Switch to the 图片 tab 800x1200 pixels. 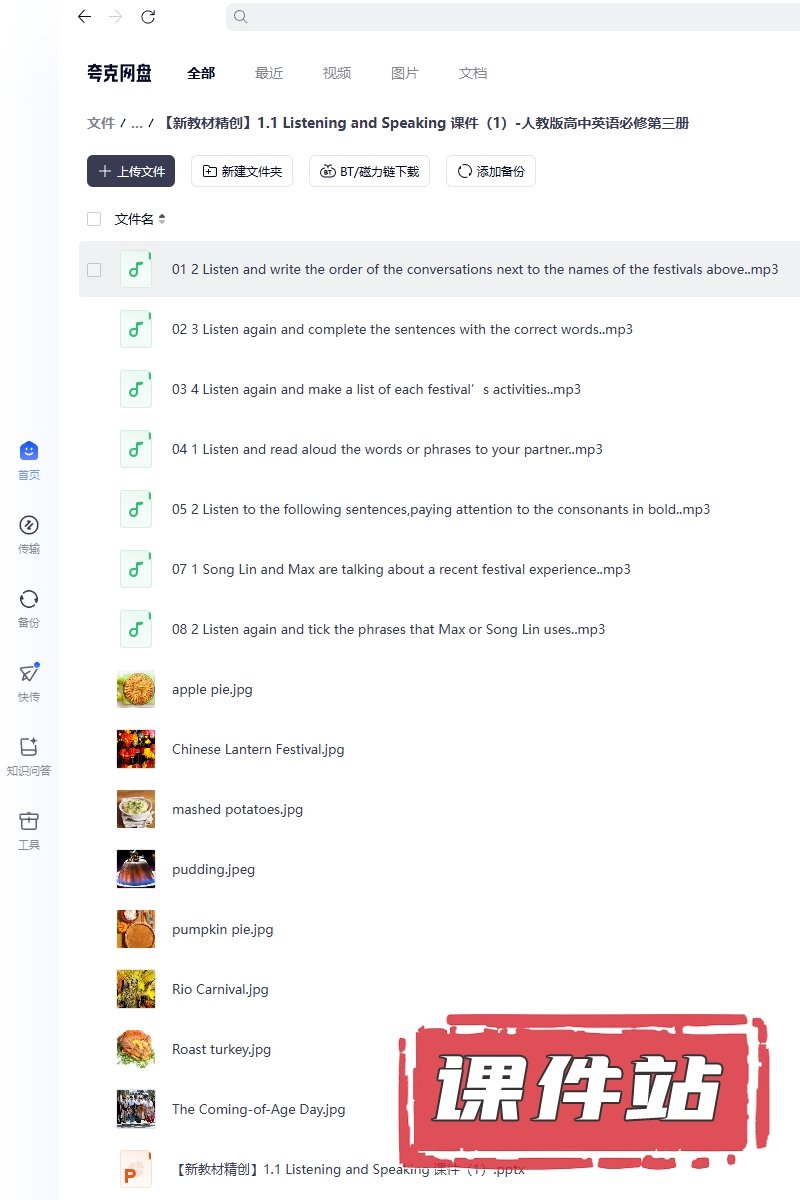pyautogui.click(x=405, y=73)
